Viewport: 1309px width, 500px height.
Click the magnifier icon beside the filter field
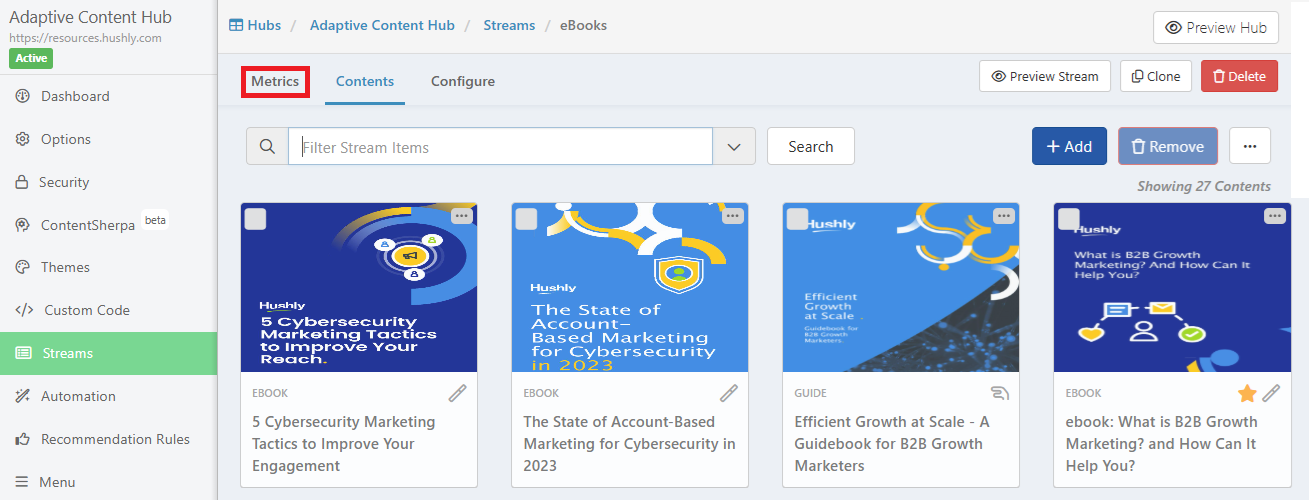pyautogui.click(x=267, y=146)
